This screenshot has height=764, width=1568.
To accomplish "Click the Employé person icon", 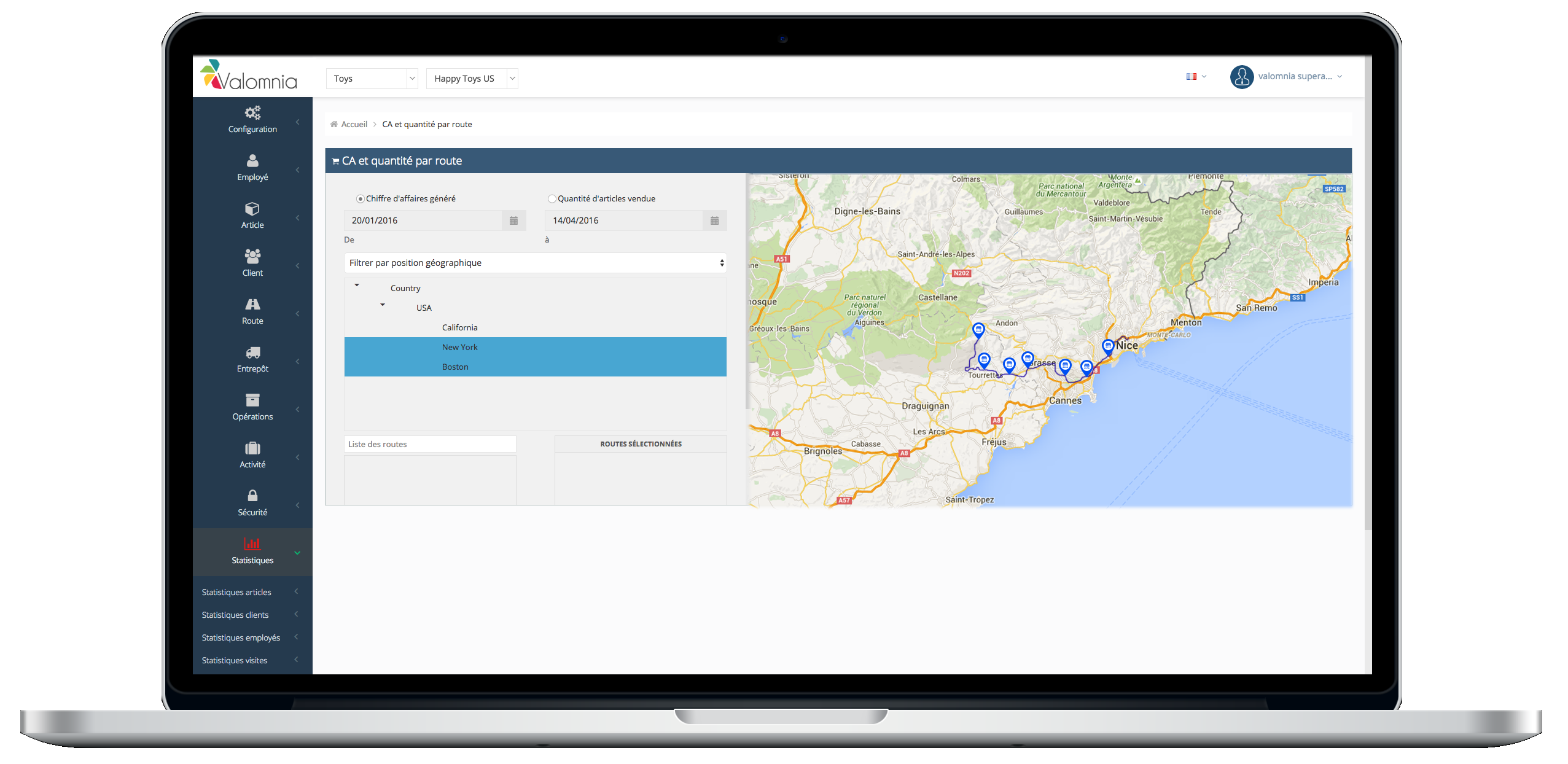I will pyautogui.click(x=252, y=160).
